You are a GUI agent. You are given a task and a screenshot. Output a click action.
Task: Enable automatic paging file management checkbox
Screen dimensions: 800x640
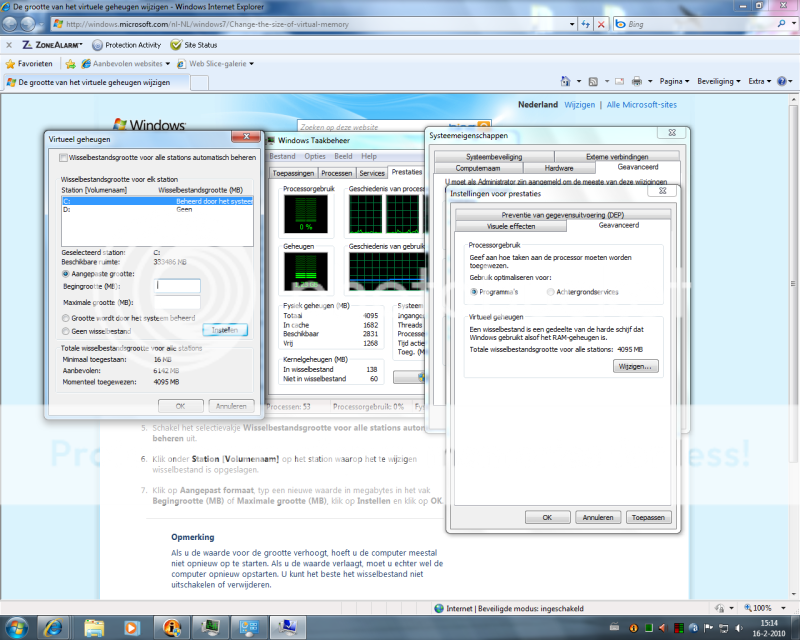[64, 157]
